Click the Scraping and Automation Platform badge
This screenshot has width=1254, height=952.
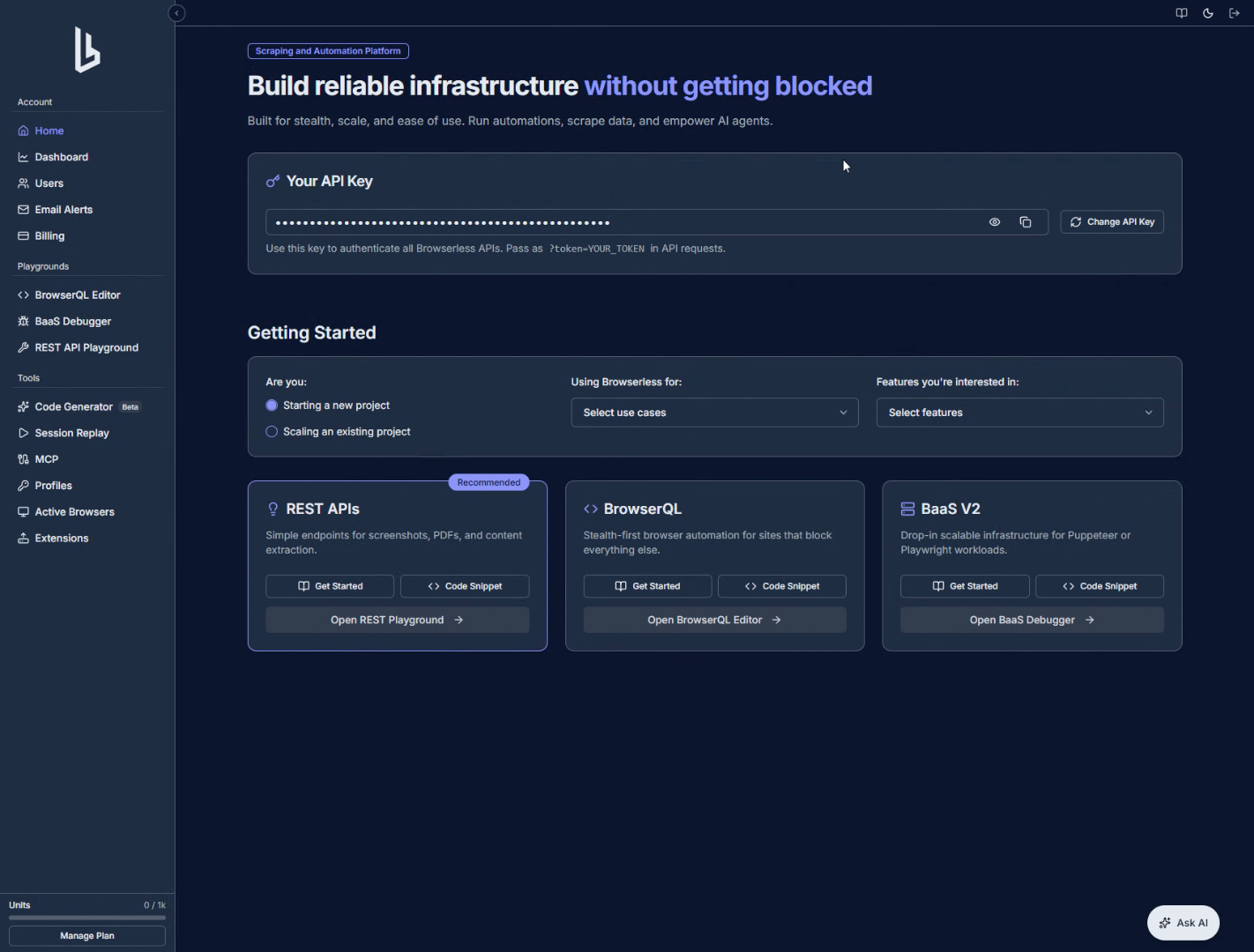[328, 51]
